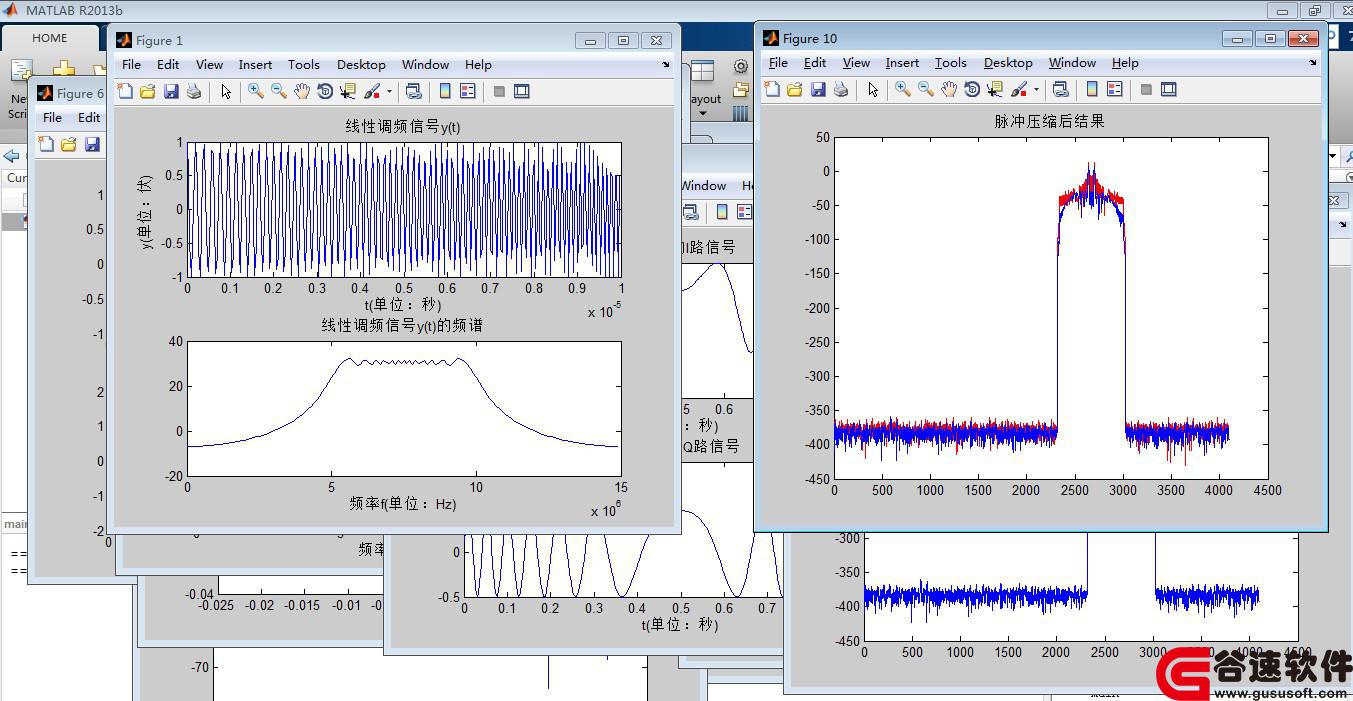
Task: Open the View menu in Figure 10
Action: point(856,63)
